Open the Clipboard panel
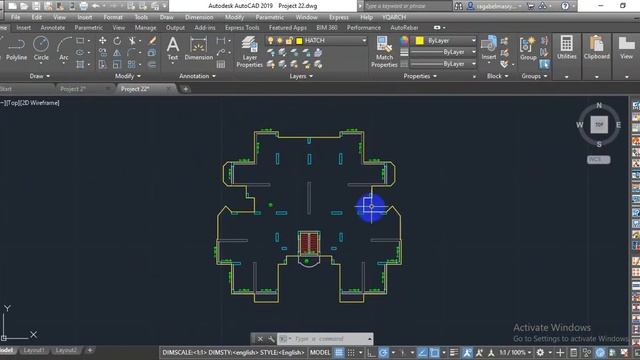 597,48
